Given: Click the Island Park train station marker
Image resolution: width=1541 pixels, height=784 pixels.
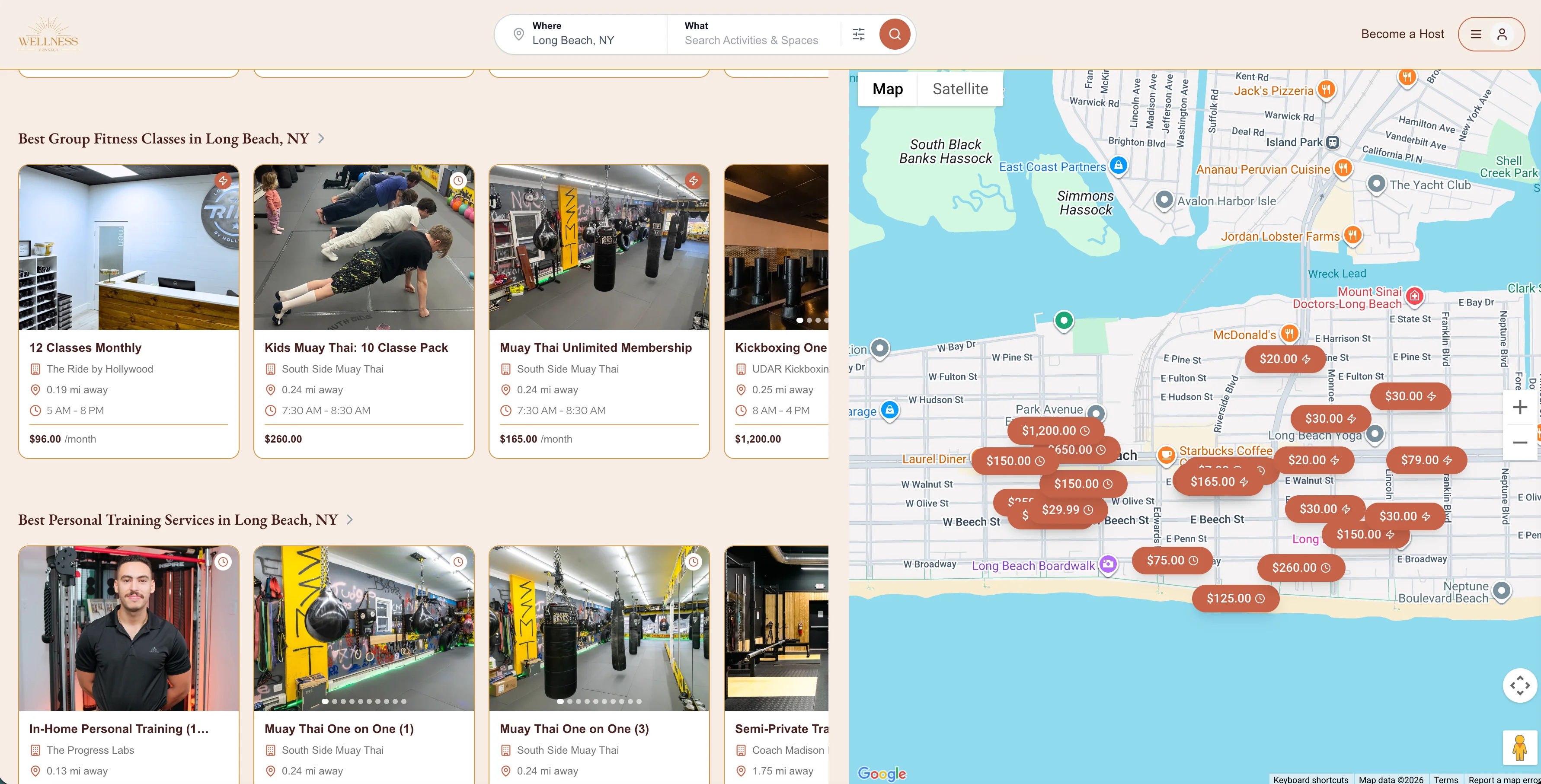Looking at the screenshot, I should click(x=1332, y=142).
